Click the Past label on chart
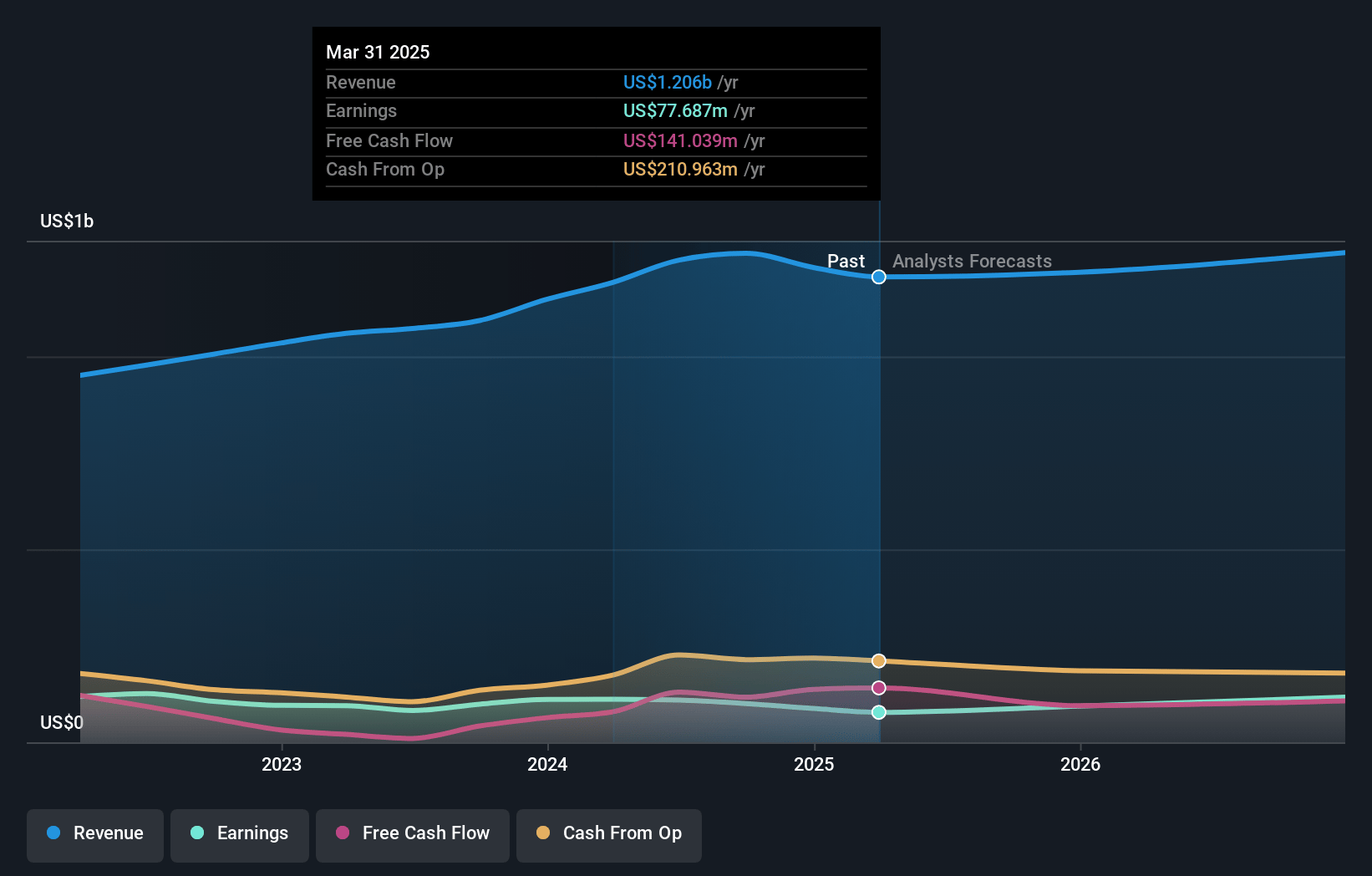1372x876 pixels. 846,261
